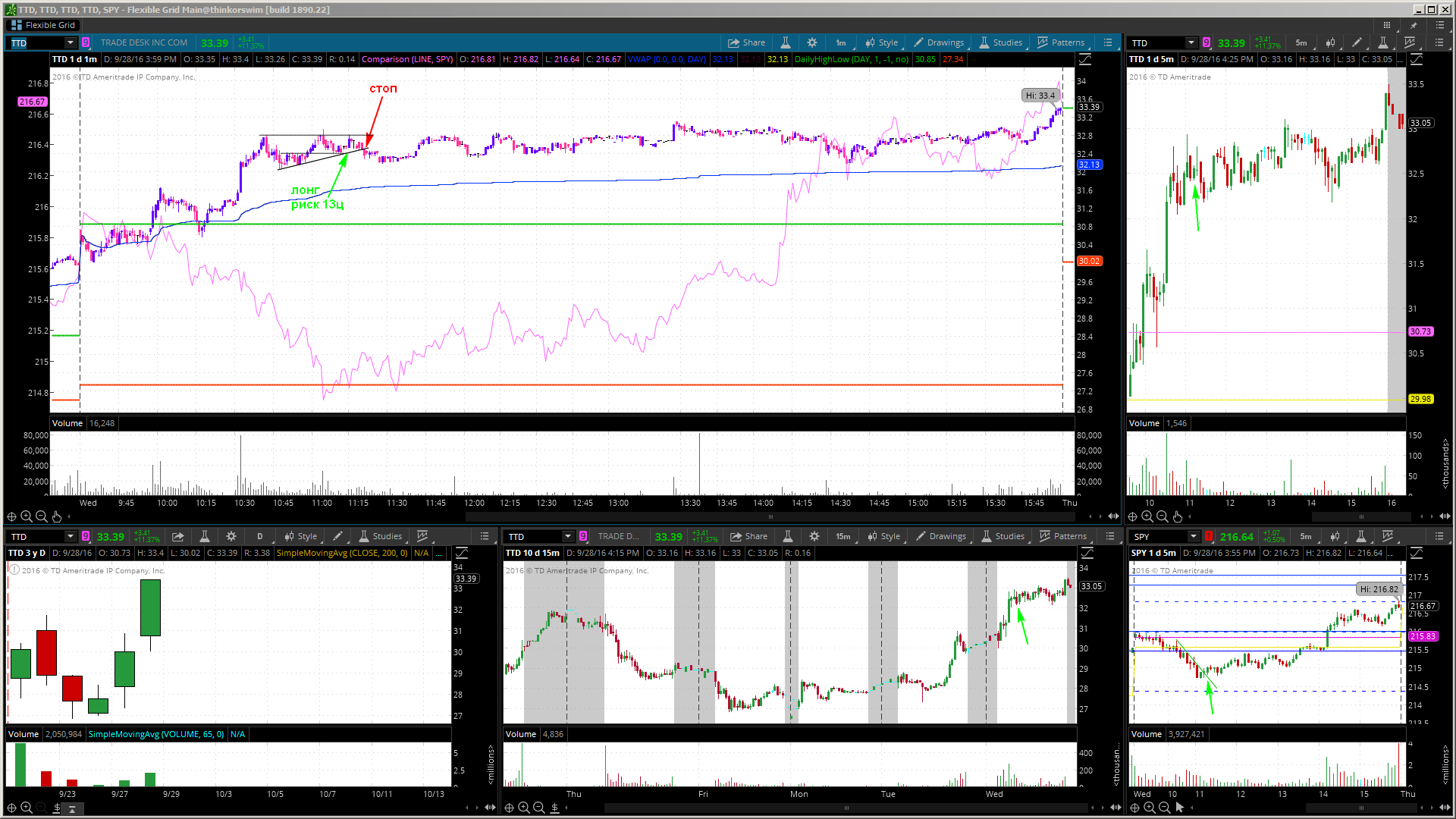Open the studies flask in the upper-right TTD chart
Screen dimensions: 1456x819
[x=1383, y=42]
